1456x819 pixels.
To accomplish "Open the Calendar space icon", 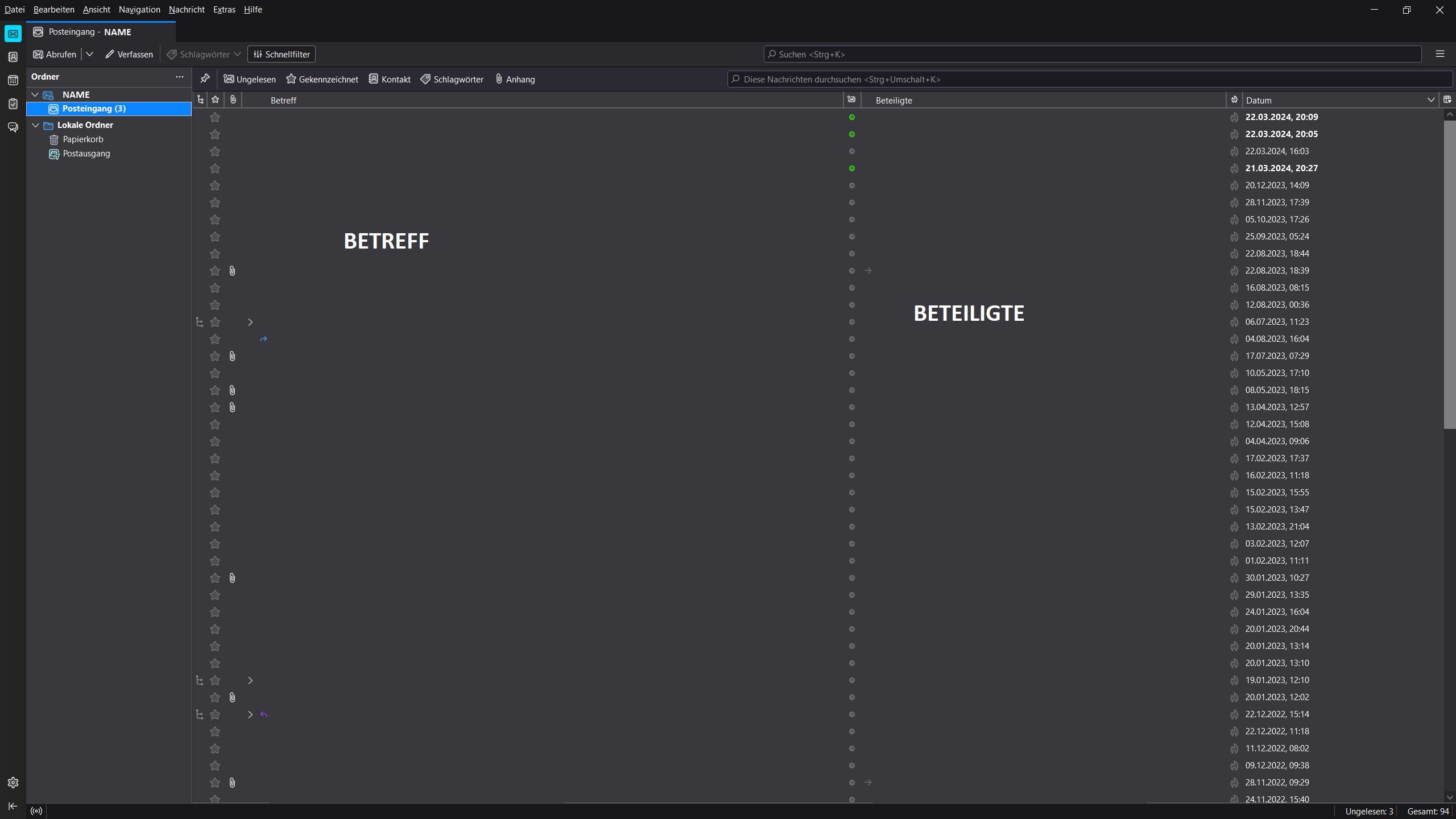I will [x=13, y=80].
